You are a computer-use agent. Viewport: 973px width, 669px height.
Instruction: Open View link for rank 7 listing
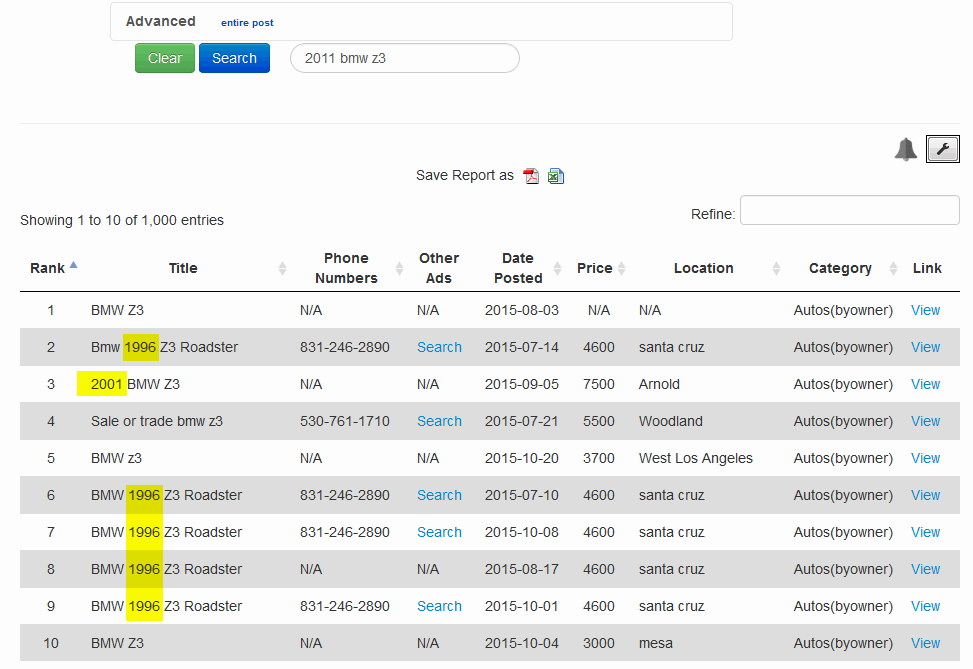[925, 532]
